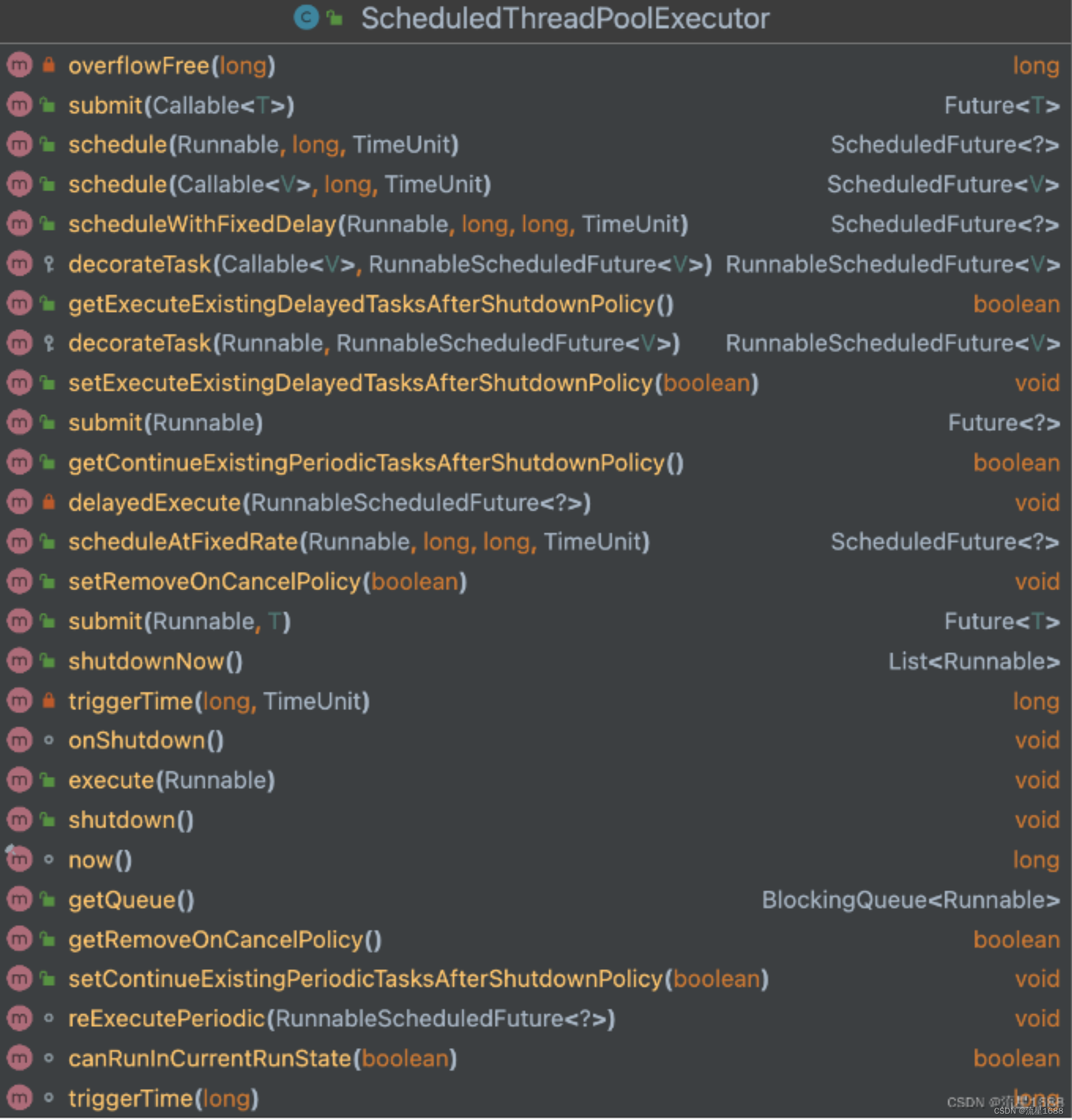Click the method icon for overflowFree(long)
1072x1120 pixels.
(x=19, y=66)
